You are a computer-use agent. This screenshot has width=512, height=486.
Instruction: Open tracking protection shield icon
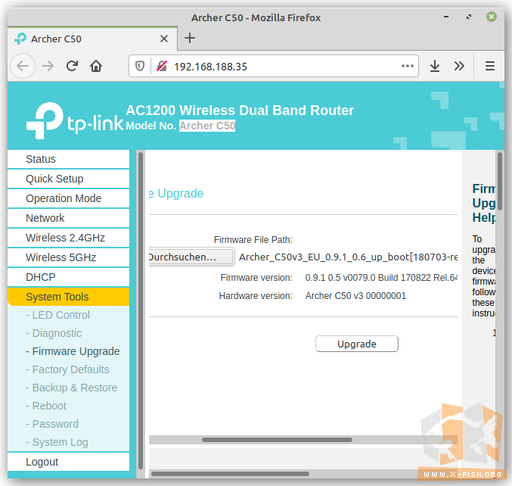140,66
